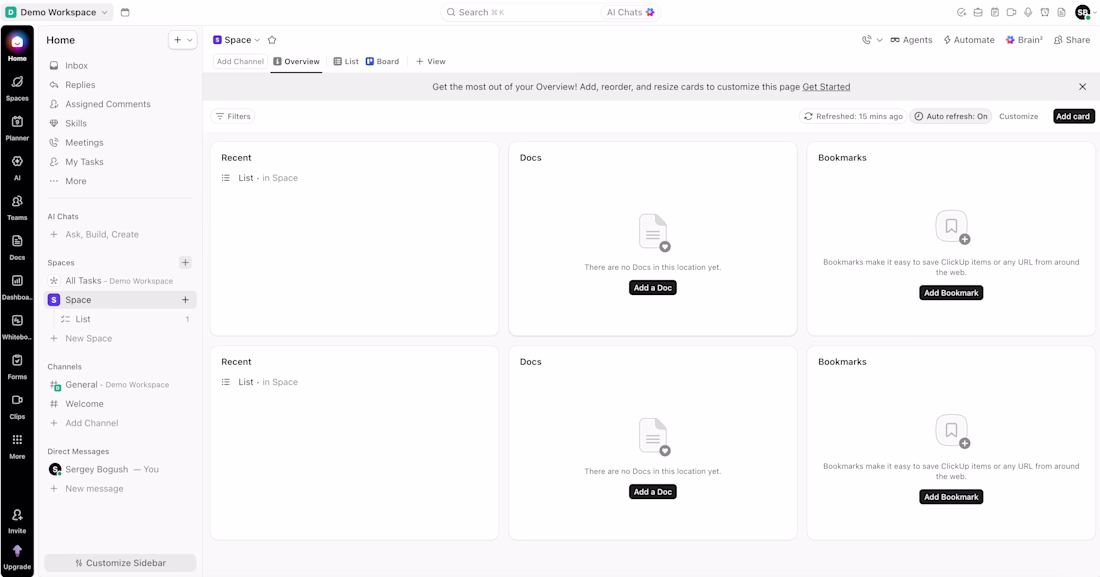This screenshot has height=577, width=1100.
Task: Open the calendar icon beside Demo Workspace
Action: click(125, 12)
